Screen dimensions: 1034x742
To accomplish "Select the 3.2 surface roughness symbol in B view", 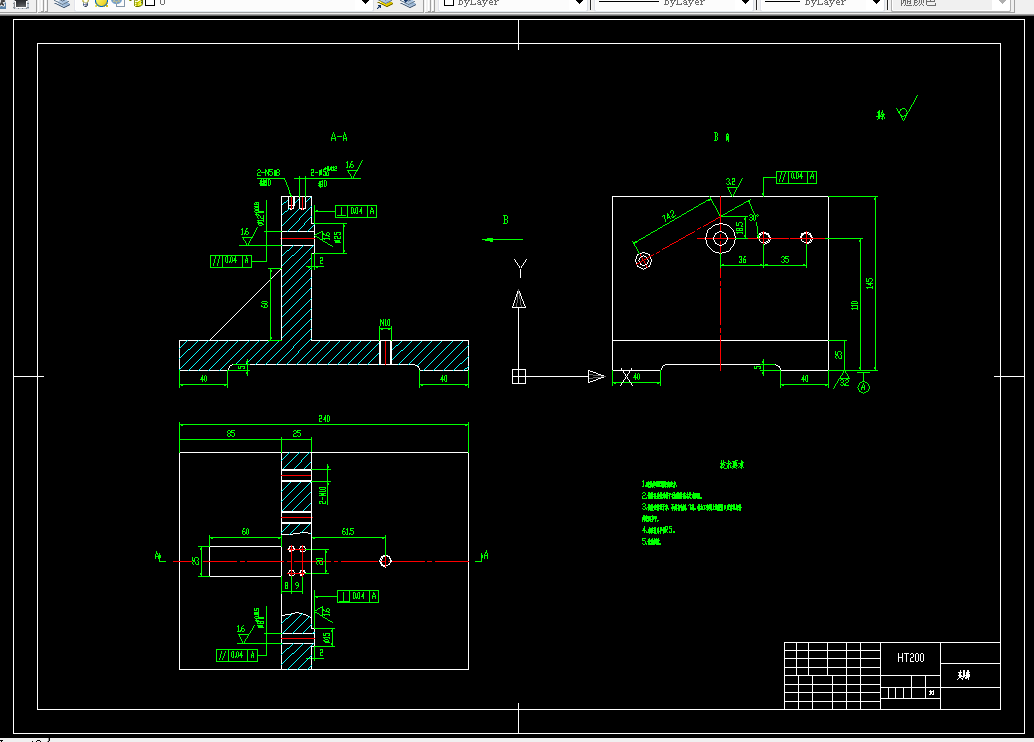I will coord(733,185).
